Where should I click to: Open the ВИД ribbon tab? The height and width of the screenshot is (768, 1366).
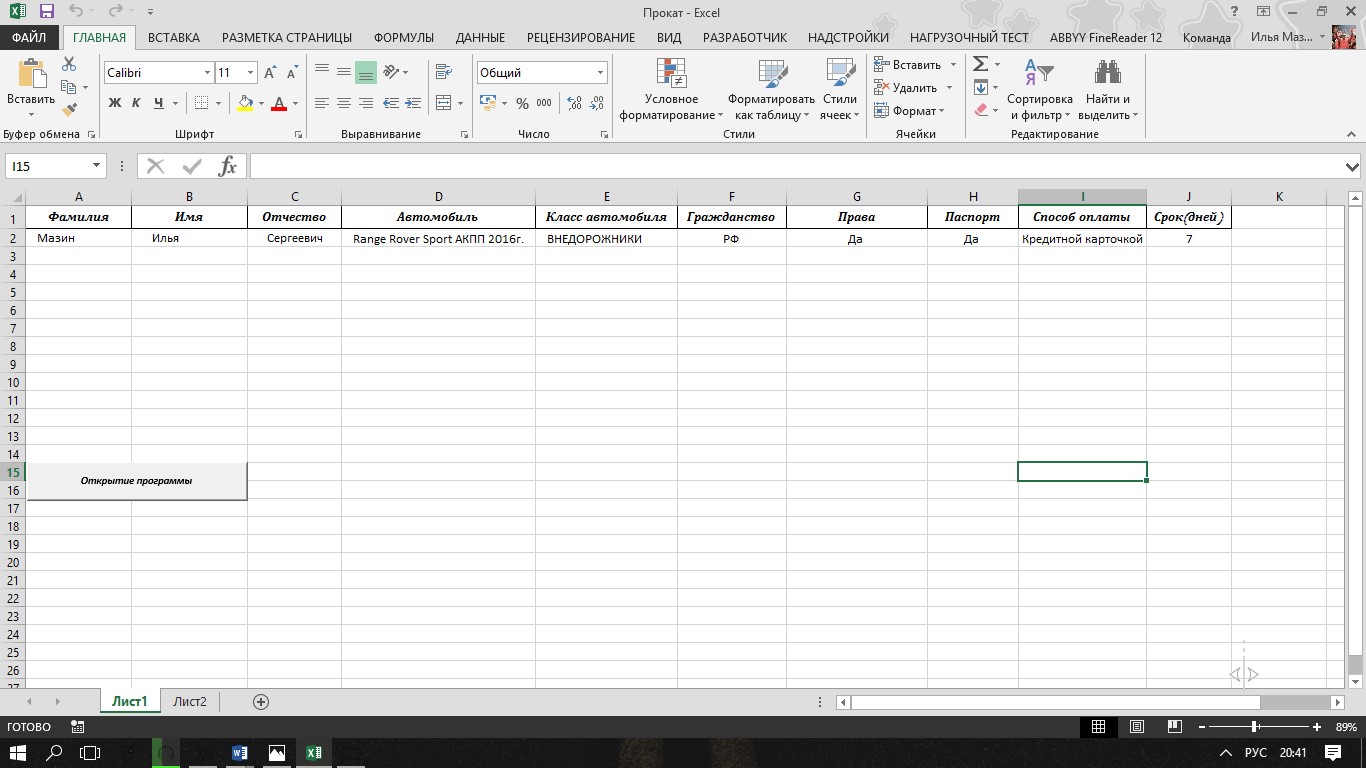click(669, 38)
